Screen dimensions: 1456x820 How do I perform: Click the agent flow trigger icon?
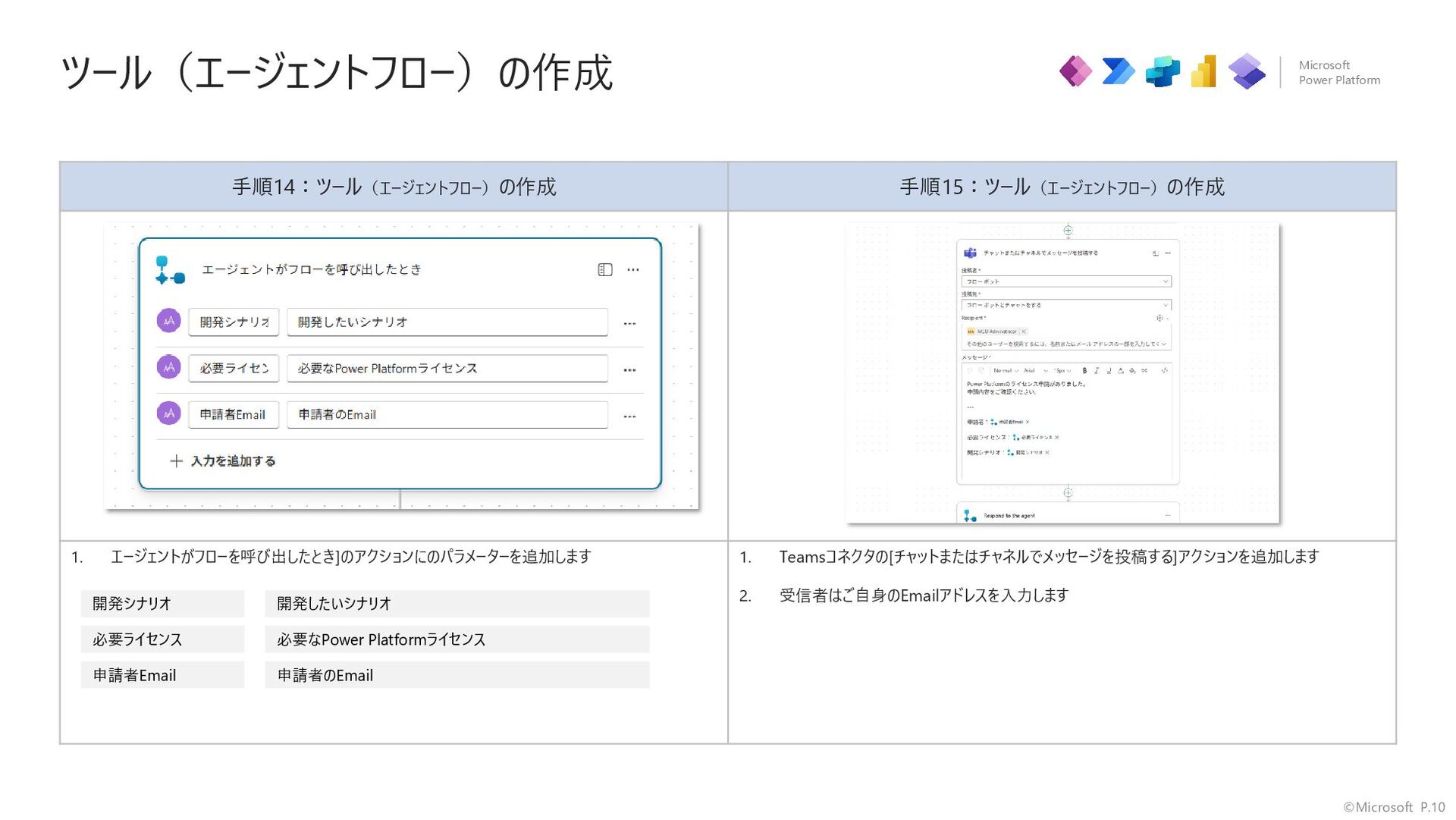coord(170,270)
